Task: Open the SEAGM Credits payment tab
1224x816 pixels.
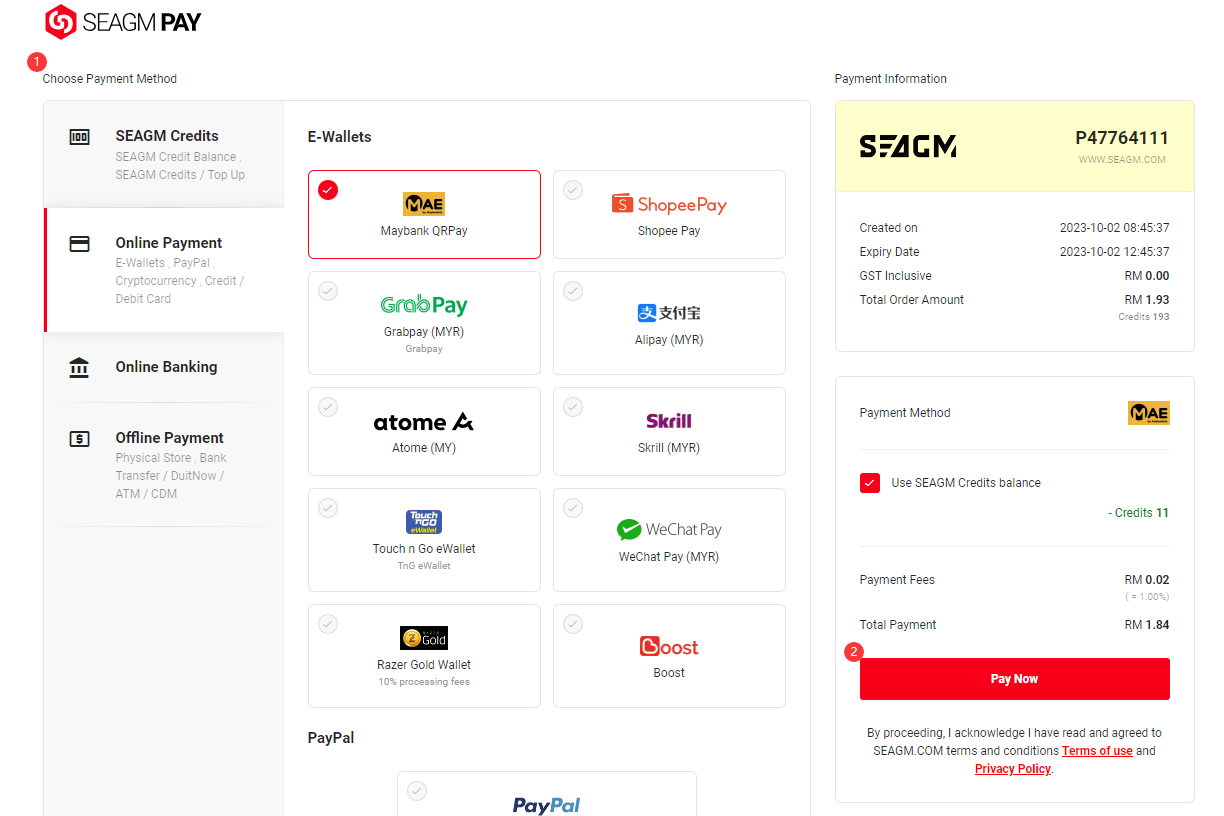Action: (164, 154)
